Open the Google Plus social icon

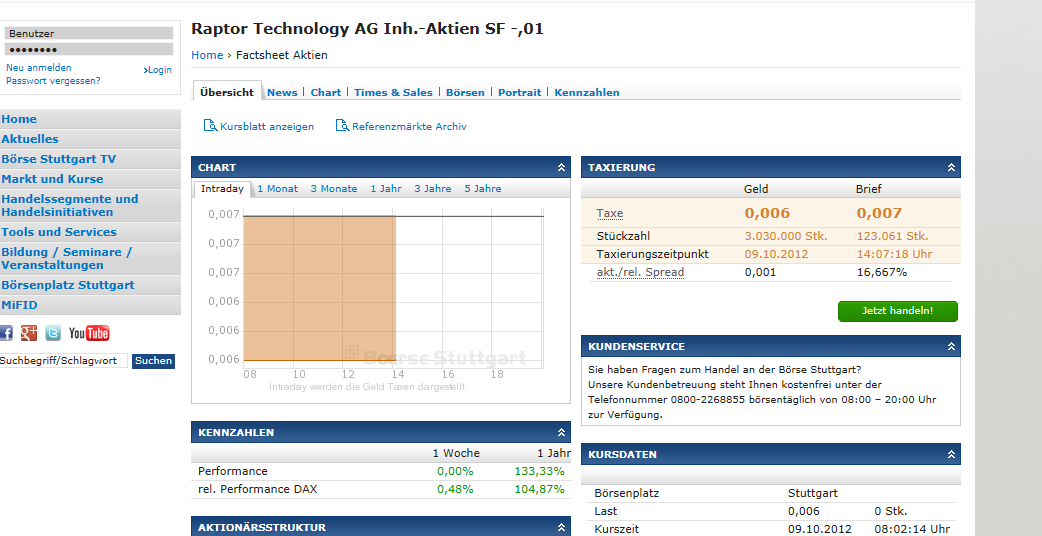(x=29, y=333)
